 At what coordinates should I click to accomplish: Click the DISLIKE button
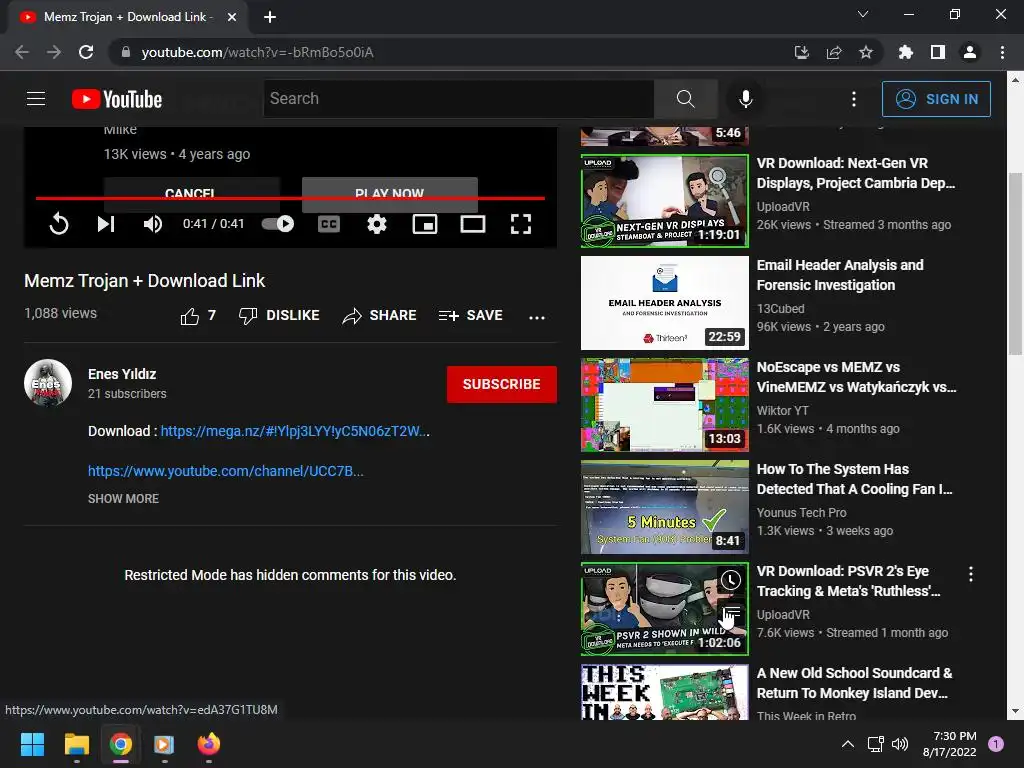pos(279,315)
